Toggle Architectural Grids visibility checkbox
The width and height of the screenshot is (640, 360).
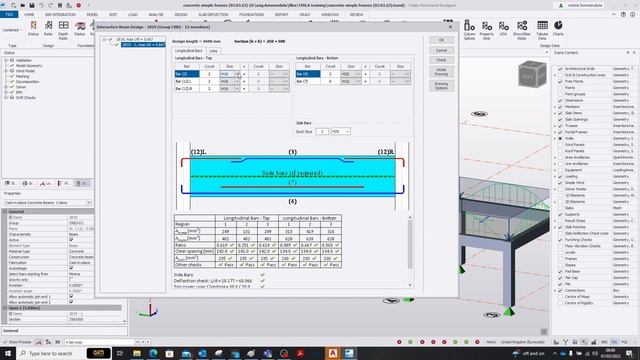point(560,69)
